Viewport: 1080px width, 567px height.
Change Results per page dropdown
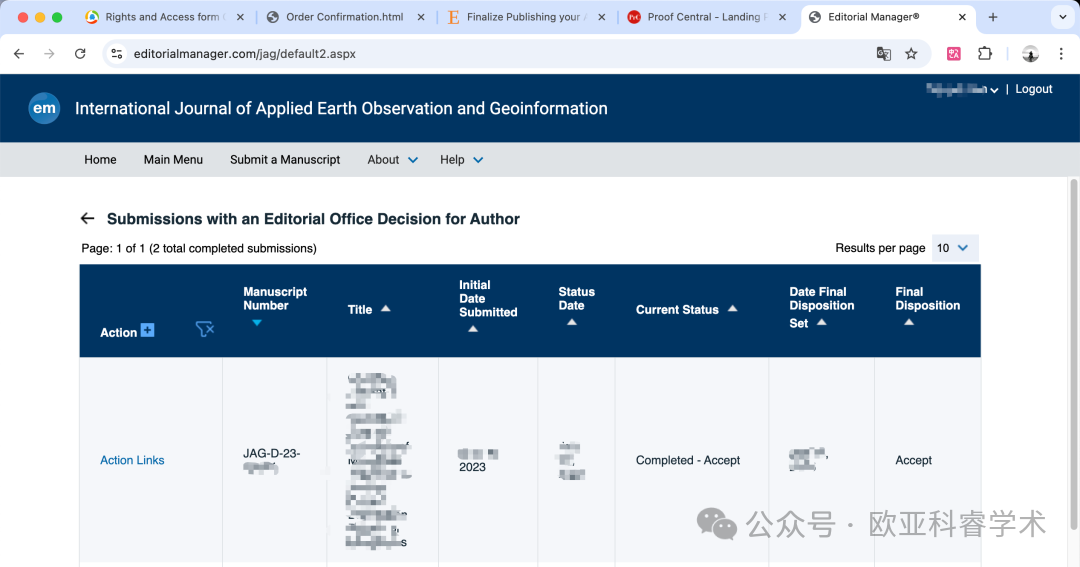click(954, 248)
